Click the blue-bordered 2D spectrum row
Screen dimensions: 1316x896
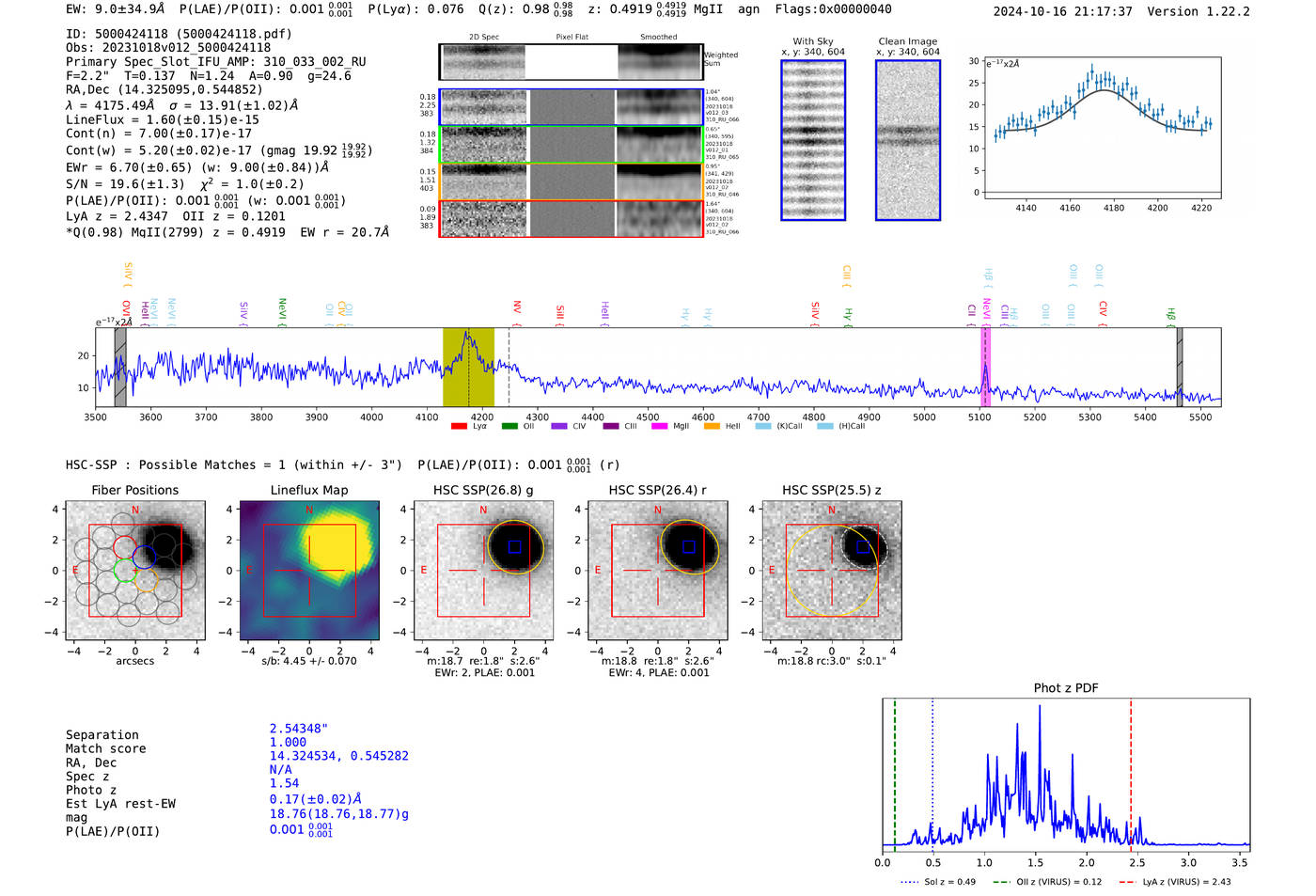[x=571, y=107]
